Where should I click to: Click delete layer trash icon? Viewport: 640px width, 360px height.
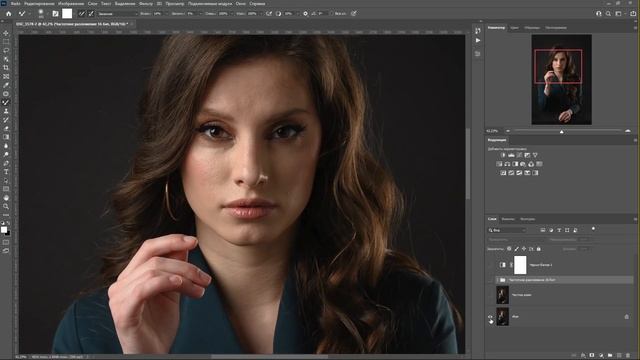pos(628,356)
